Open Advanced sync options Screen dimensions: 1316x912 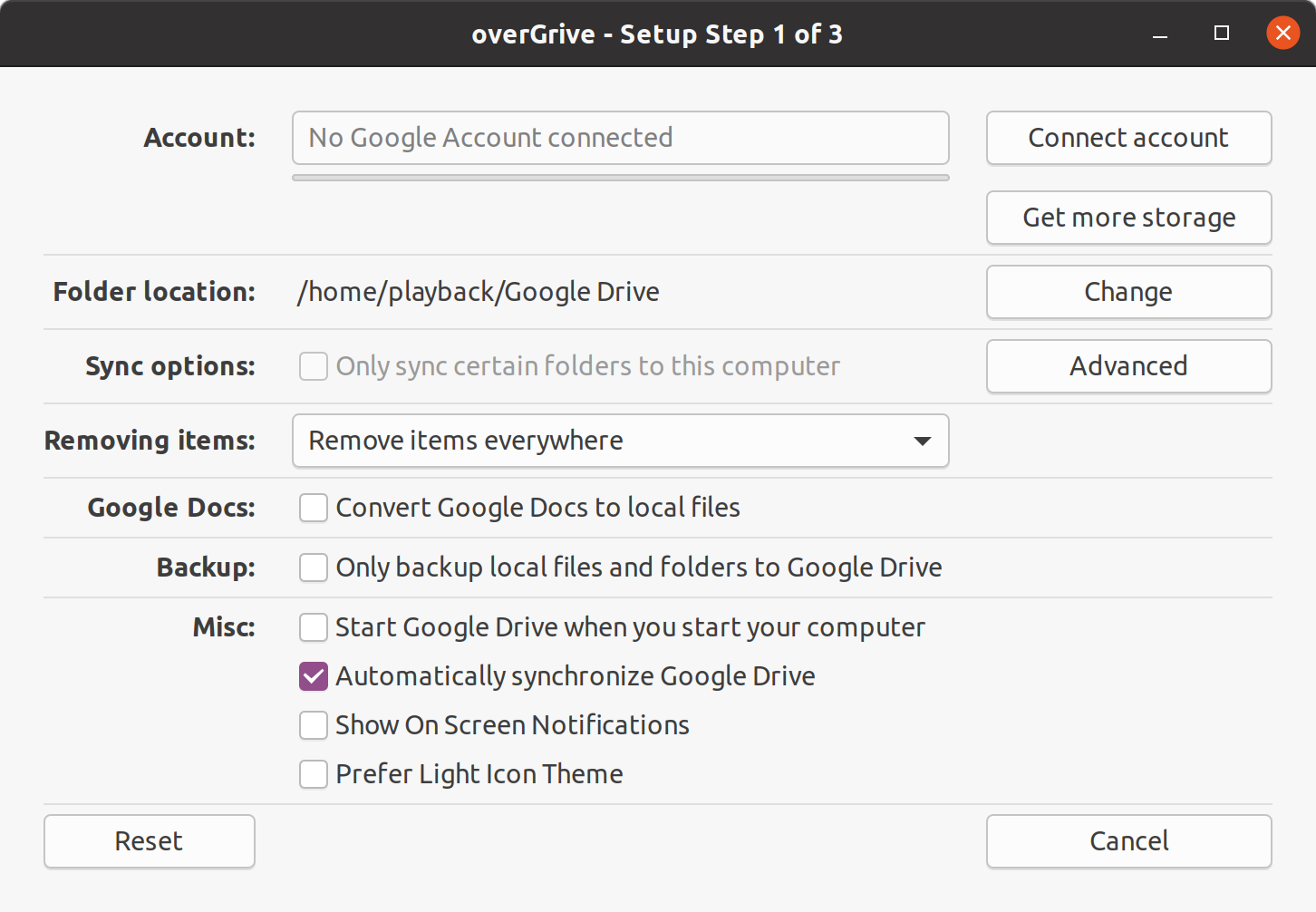(x=1128, y=366)
